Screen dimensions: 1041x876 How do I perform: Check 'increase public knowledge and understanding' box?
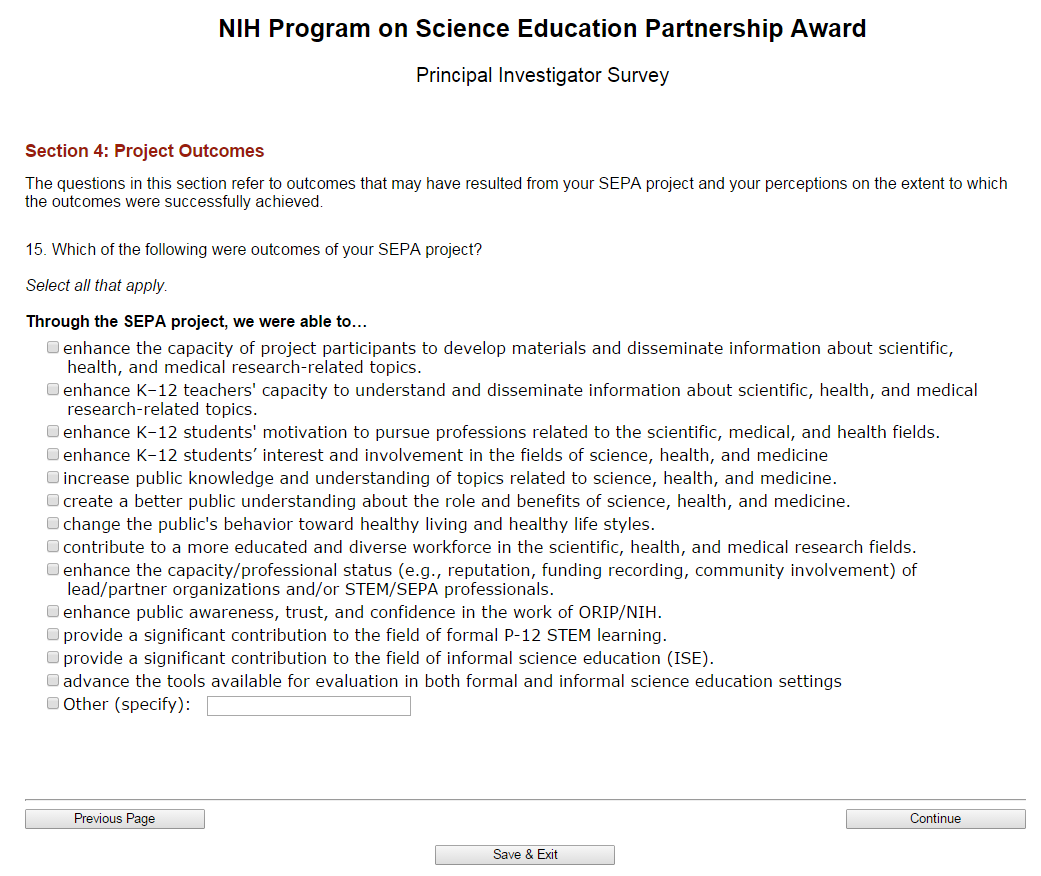(52, 478)
